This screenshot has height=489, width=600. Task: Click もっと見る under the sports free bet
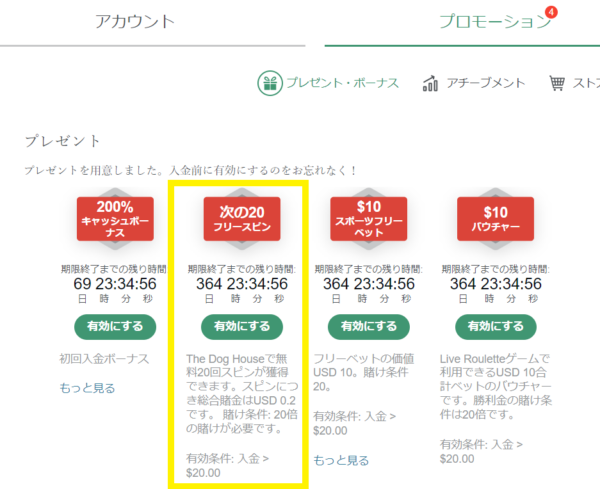pos(341,460)
